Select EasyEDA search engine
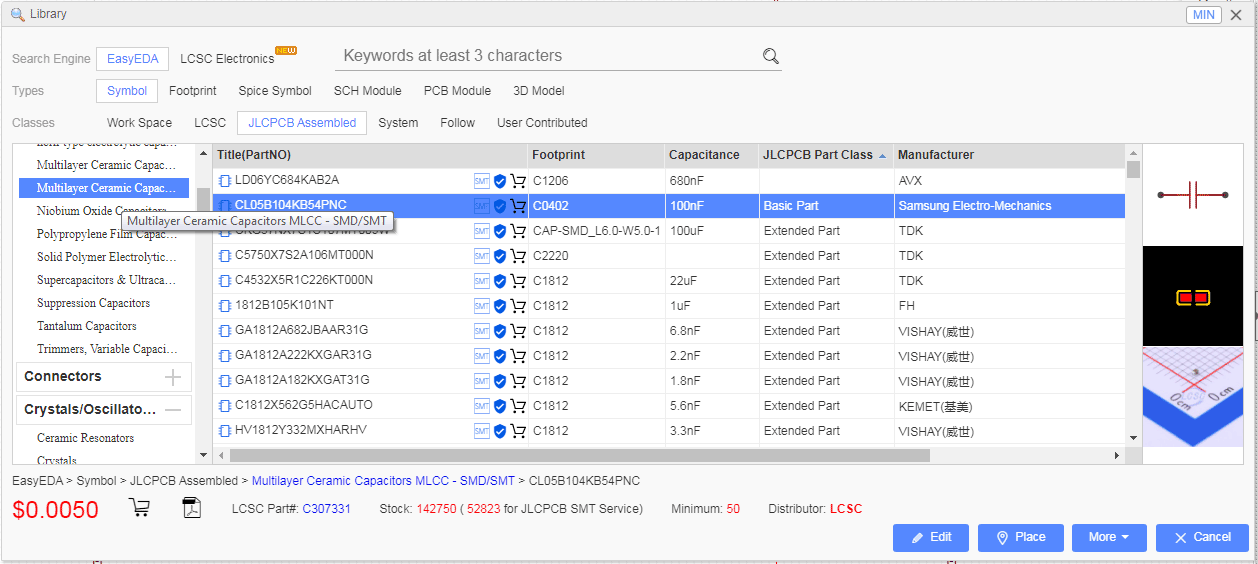The height and width of the screenshot is (564, 1258). (133, 59)
